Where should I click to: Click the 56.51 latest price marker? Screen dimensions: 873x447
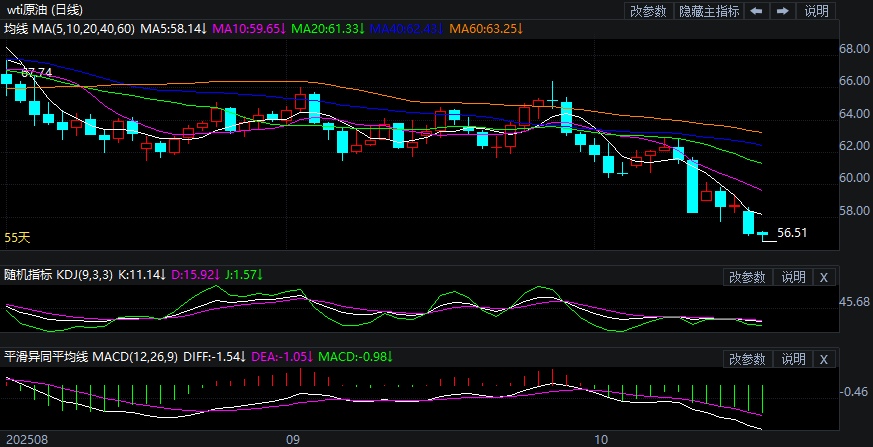click(792, 233)
